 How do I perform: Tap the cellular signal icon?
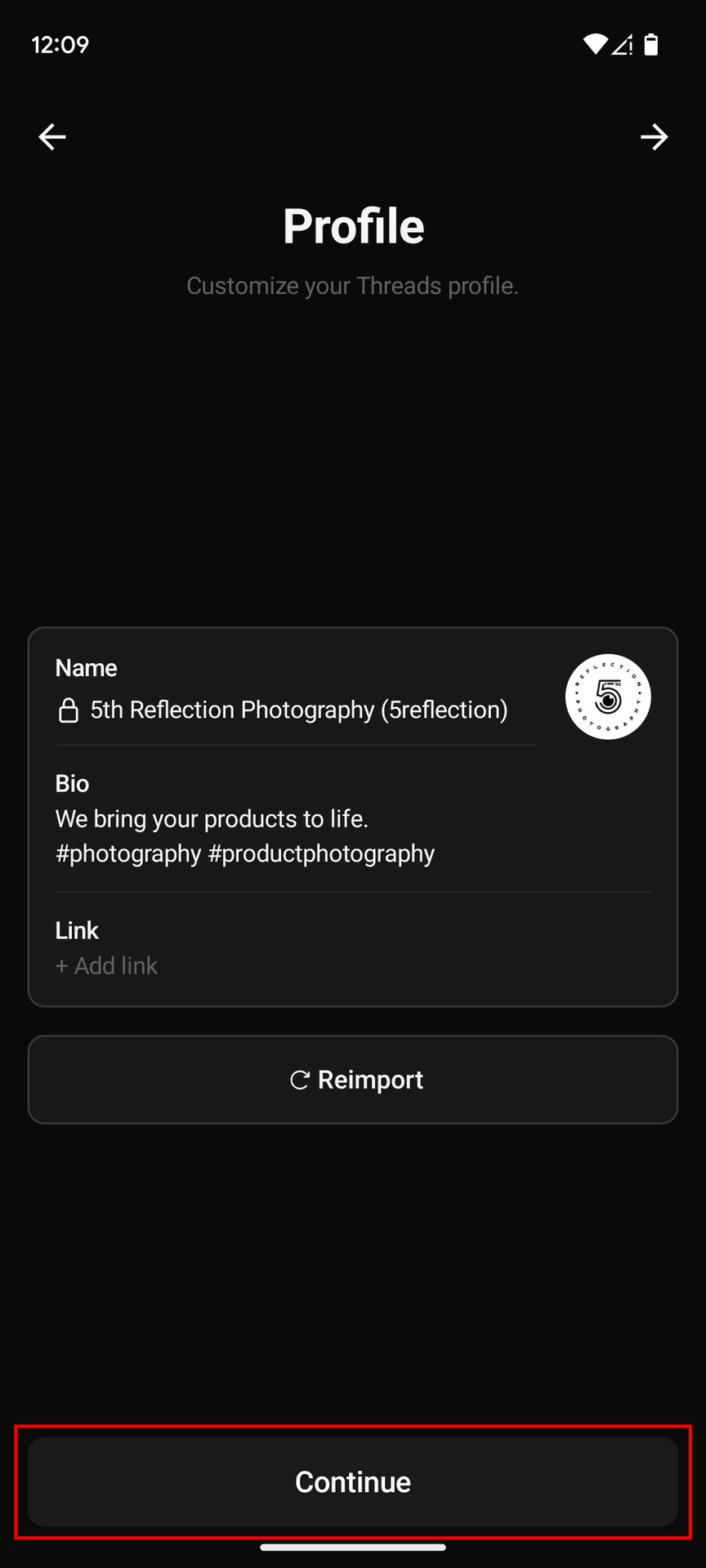623,45
